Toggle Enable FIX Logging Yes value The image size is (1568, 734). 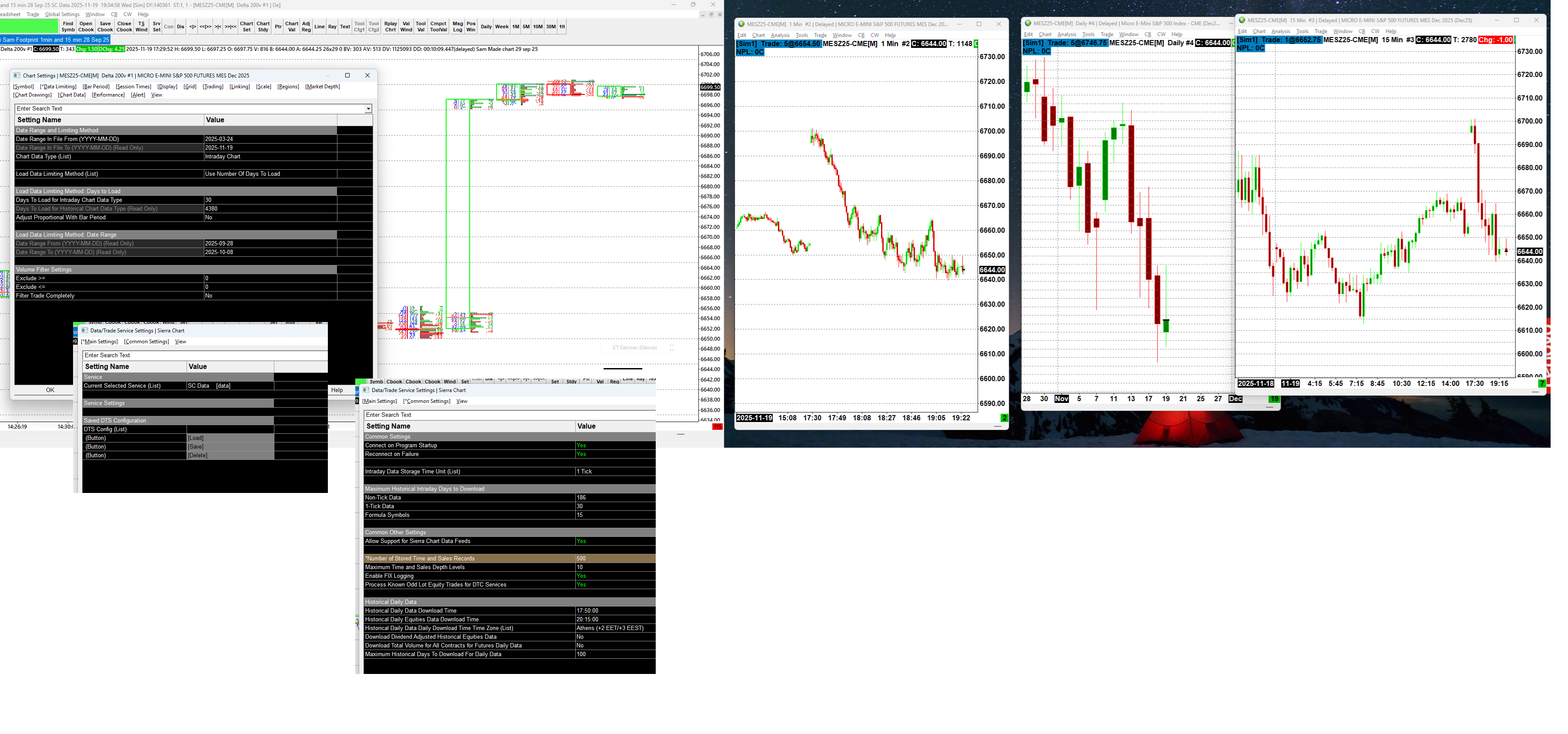[580, 576]
